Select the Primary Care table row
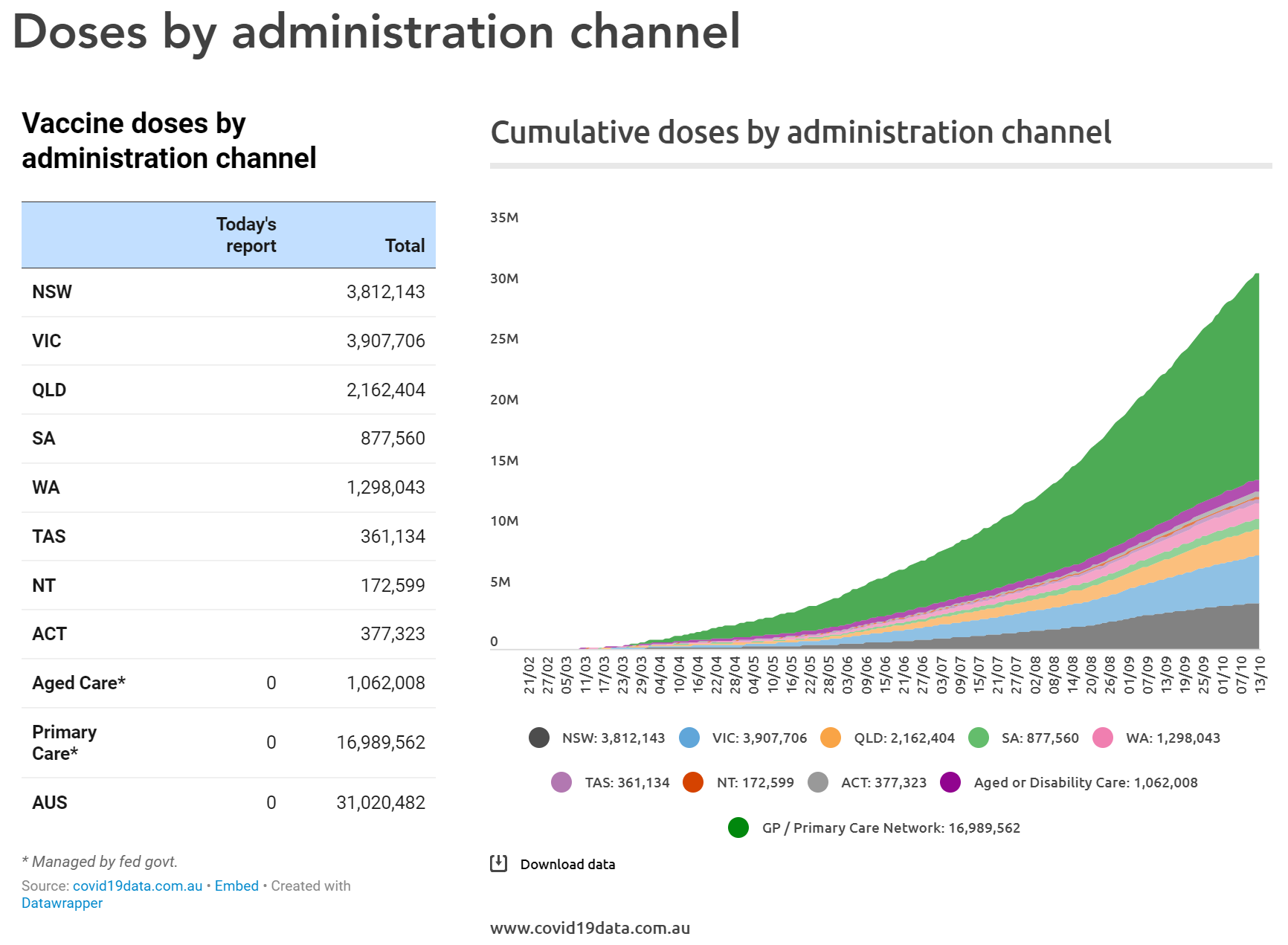Screen dimensions: 1288x945 pos(228,742)
